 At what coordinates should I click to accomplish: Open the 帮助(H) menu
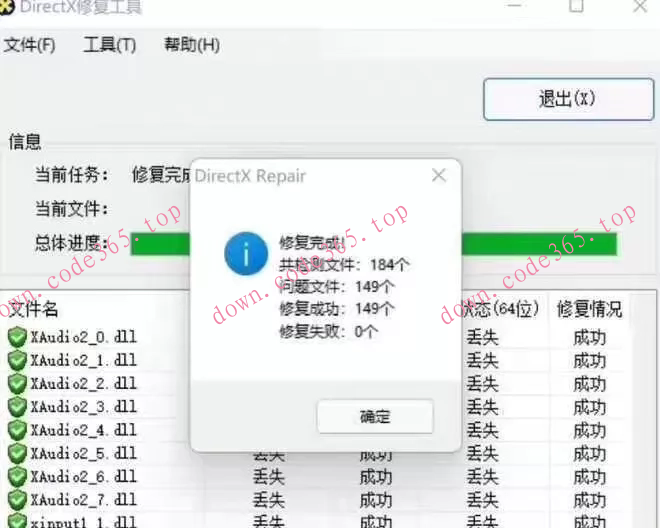point(192,45)
